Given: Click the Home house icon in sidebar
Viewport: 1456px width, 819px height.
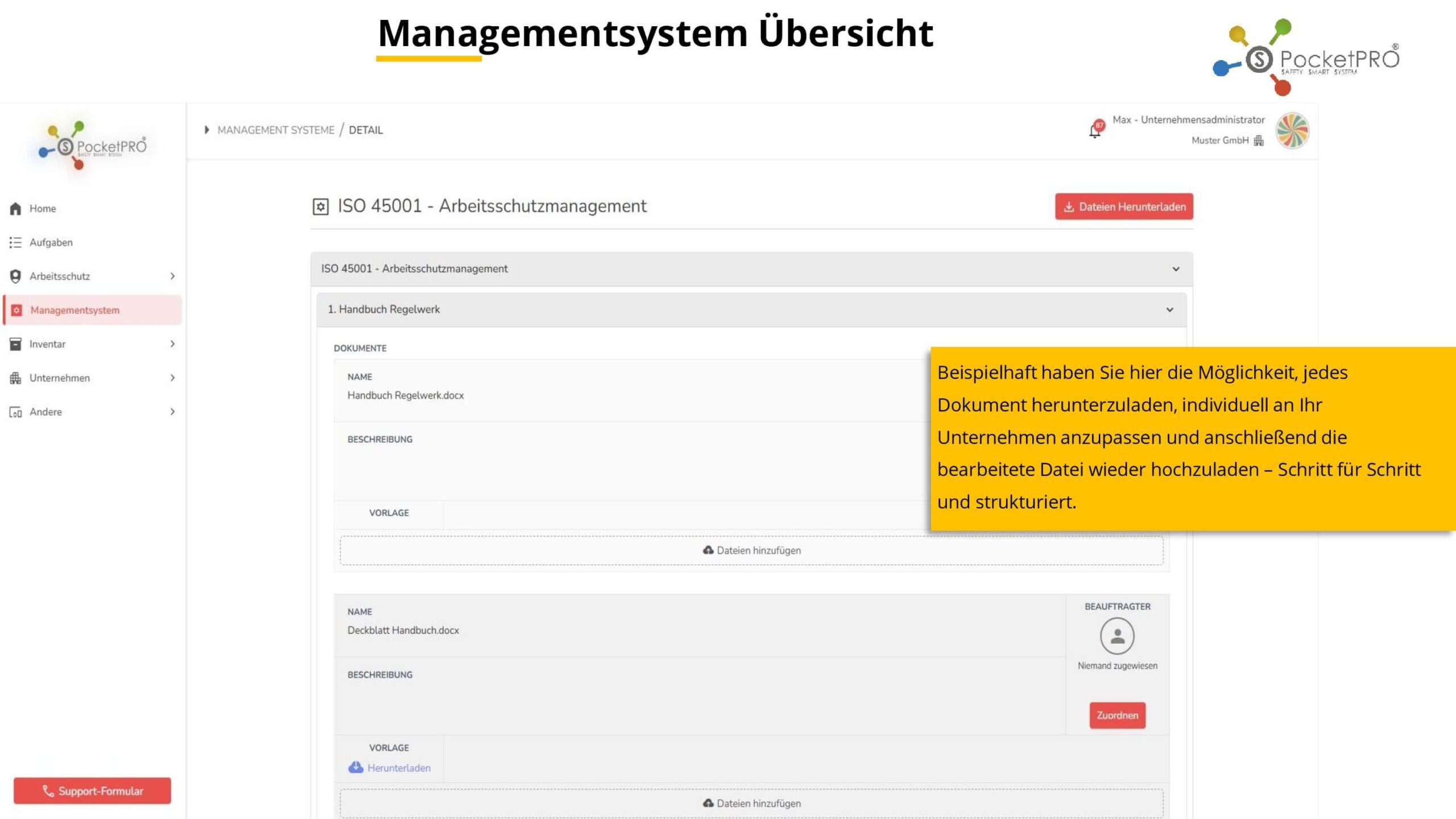Looking at the screenshot, I should click(x=15, y=209).
